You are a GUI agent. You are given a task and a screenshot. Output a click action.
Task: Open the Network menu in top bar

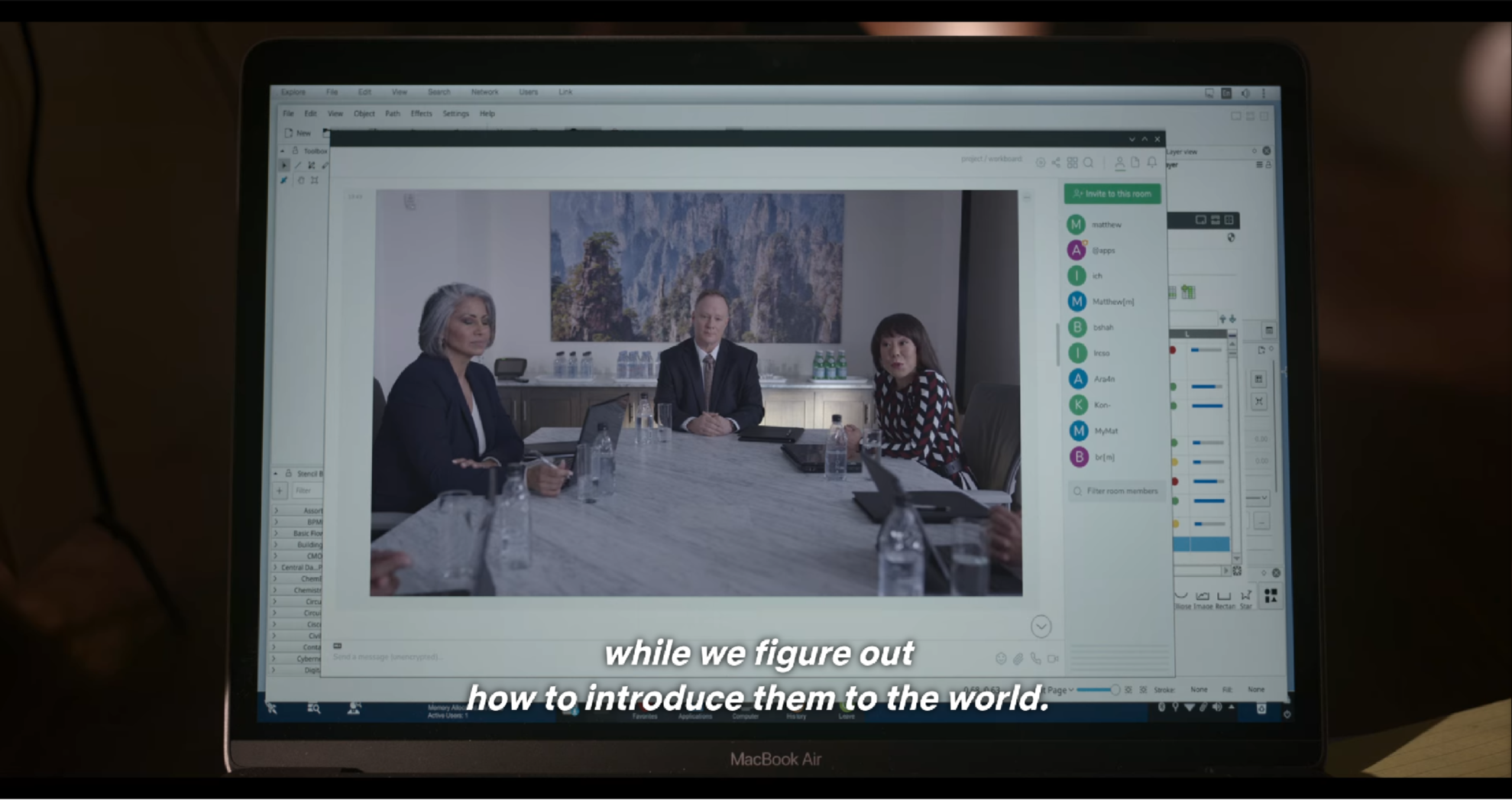484,92
